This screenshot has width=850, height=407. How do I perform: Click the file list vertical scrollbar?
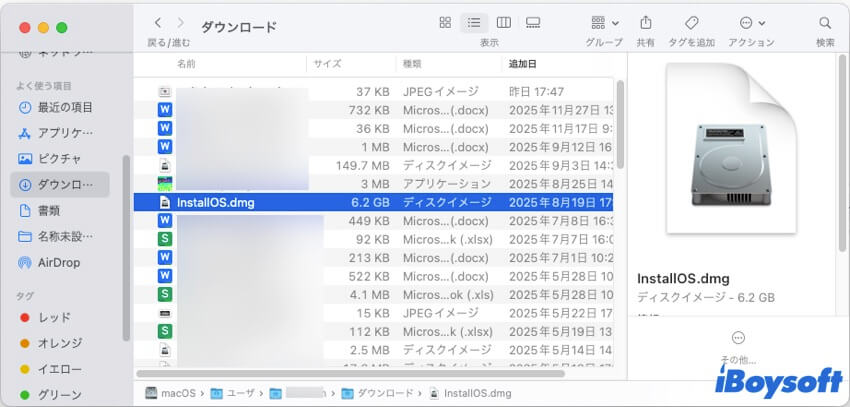[x=620, y=125]
